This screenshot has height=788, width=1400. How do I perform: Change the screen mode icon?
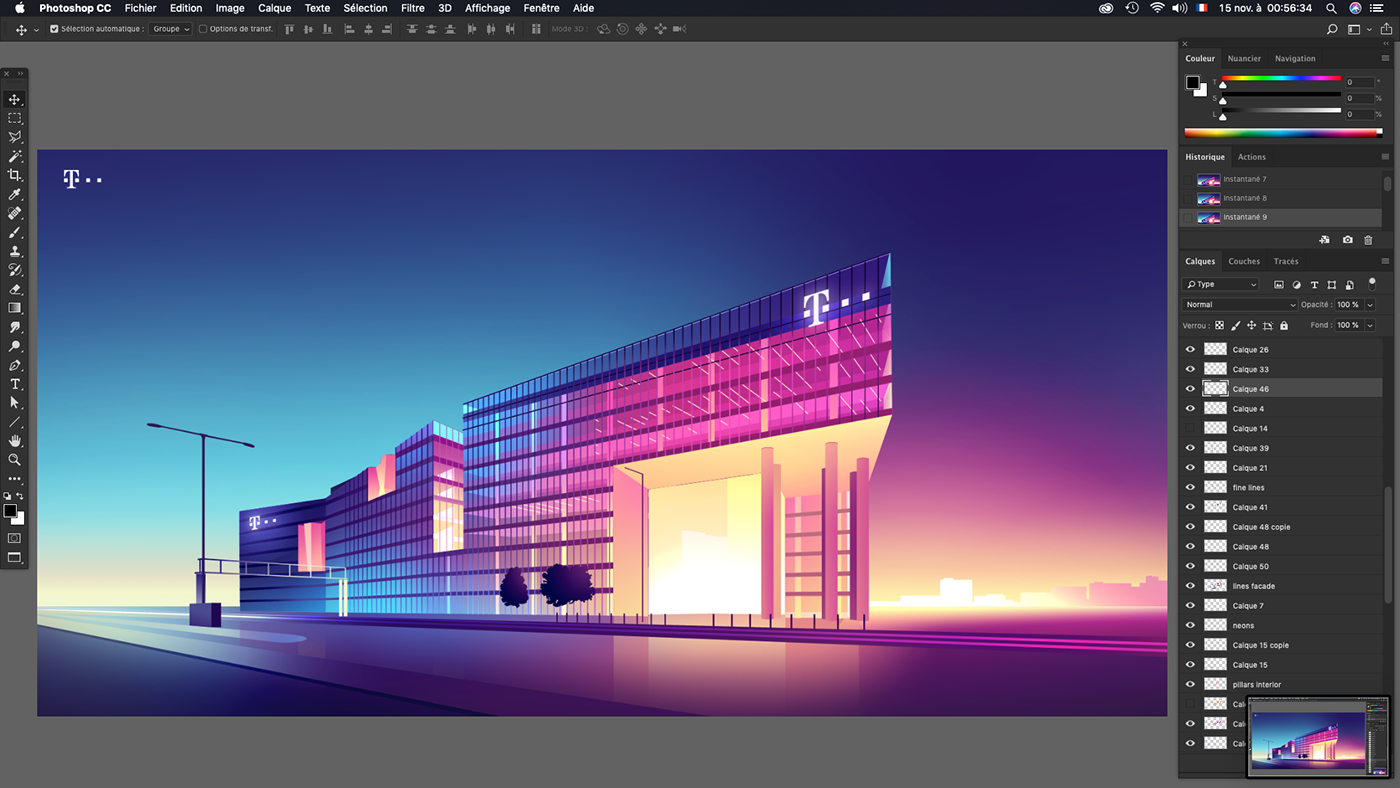tap(15, 558)
